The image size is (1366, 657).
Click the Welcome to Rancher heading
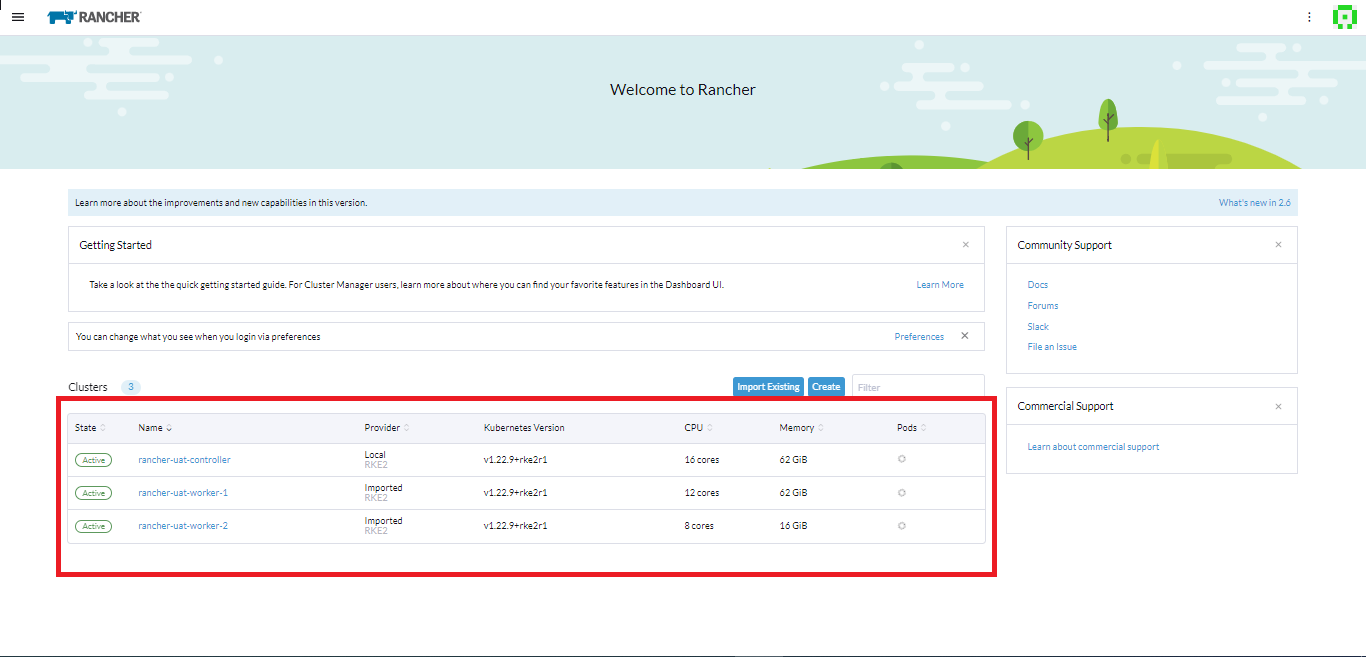pyautogui.click(x=683, y=90)
